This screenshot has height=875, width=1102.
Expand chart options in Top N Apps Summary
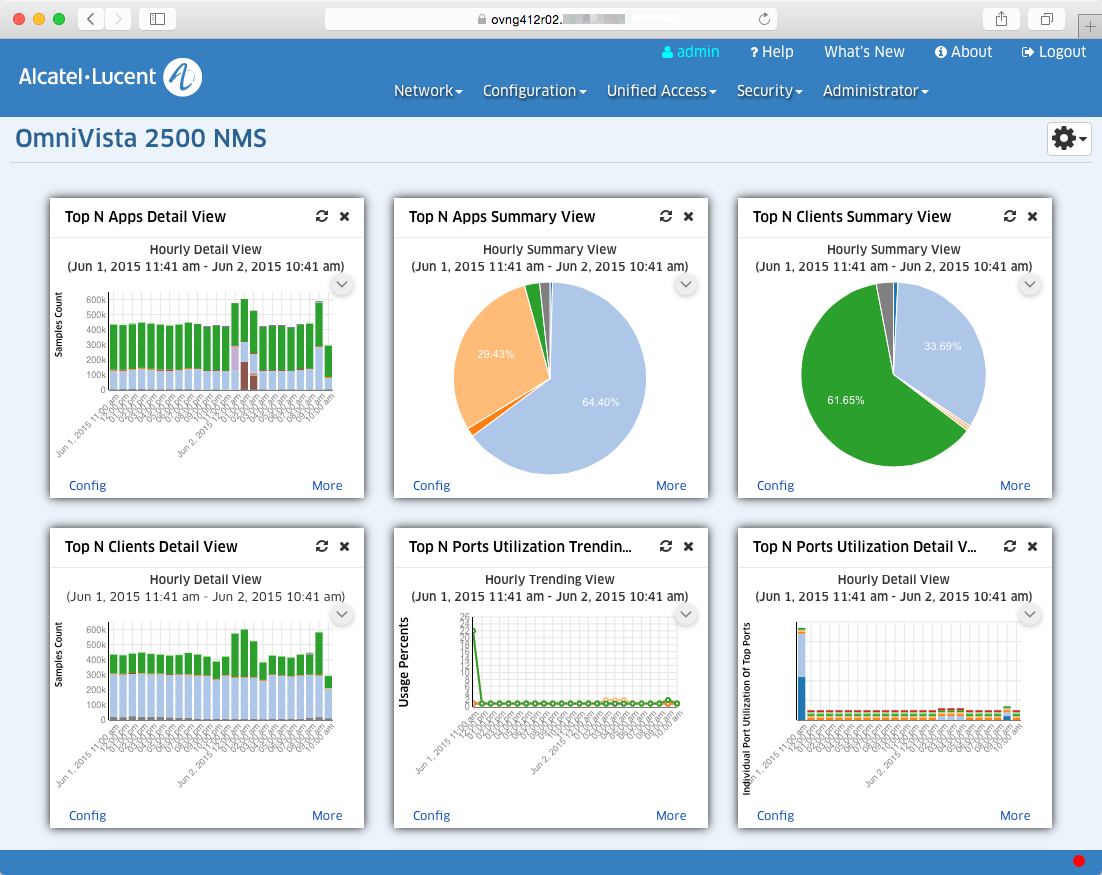pos(685,285)
